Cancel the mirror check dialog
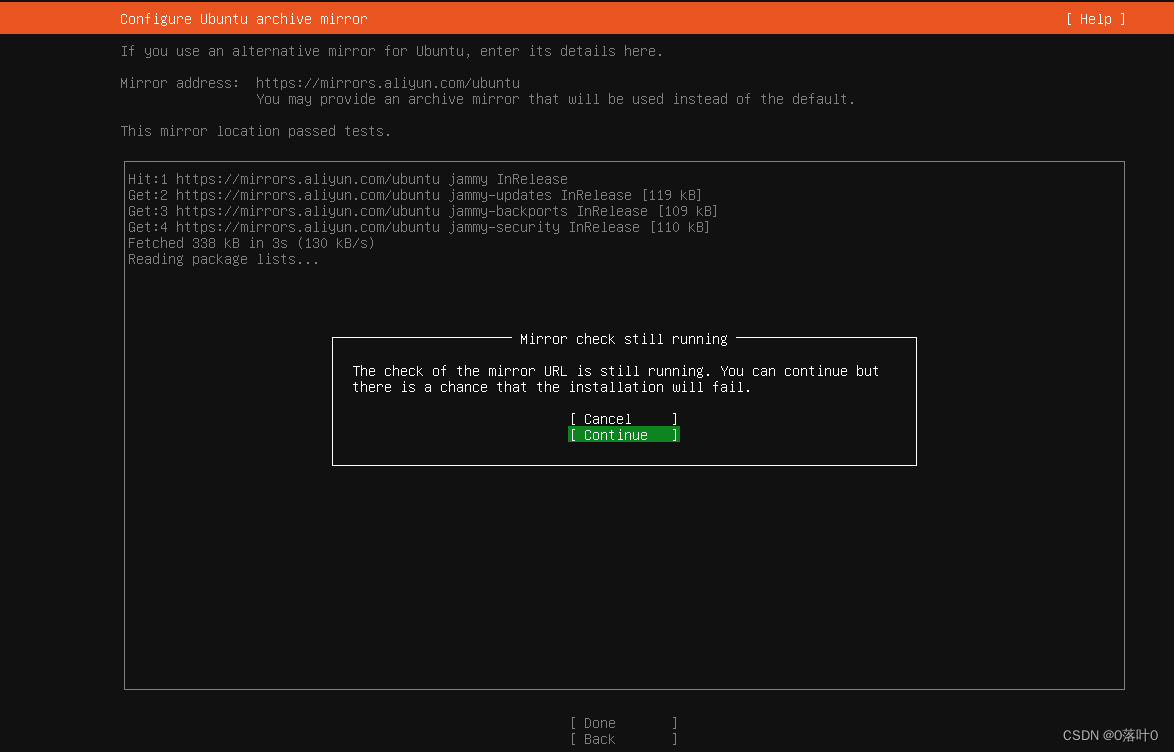 pos(624,419)
